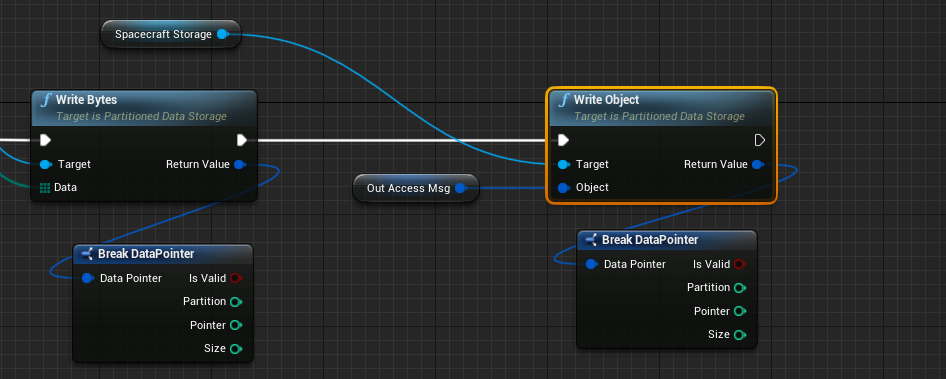Click Is Valid pin under Write Object
This screenshot has height=379, width=946.
(x=740, y=264)
